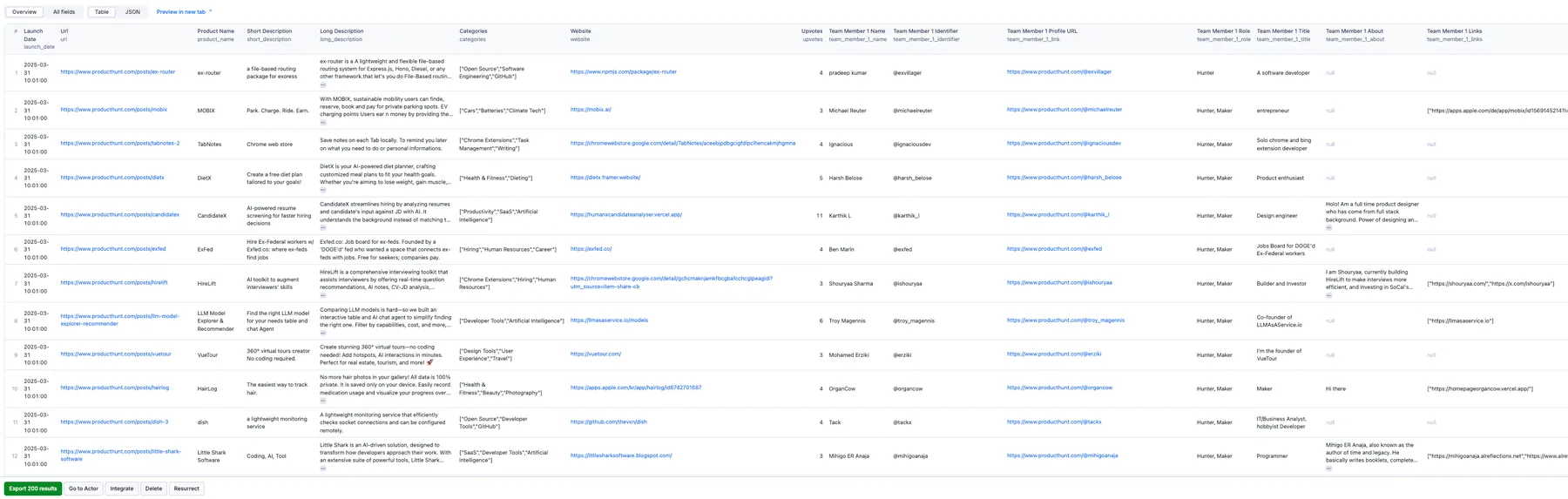Click Export 200 results button
Screen dimensions: 1568x499
(x=33, y=489)
